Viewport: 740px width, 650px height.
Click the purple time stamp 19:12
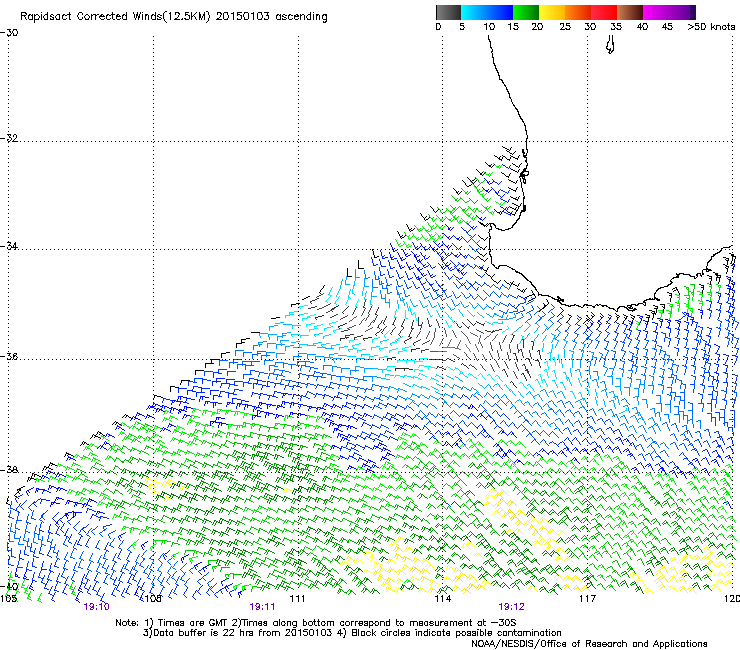[x=512, y=607]
